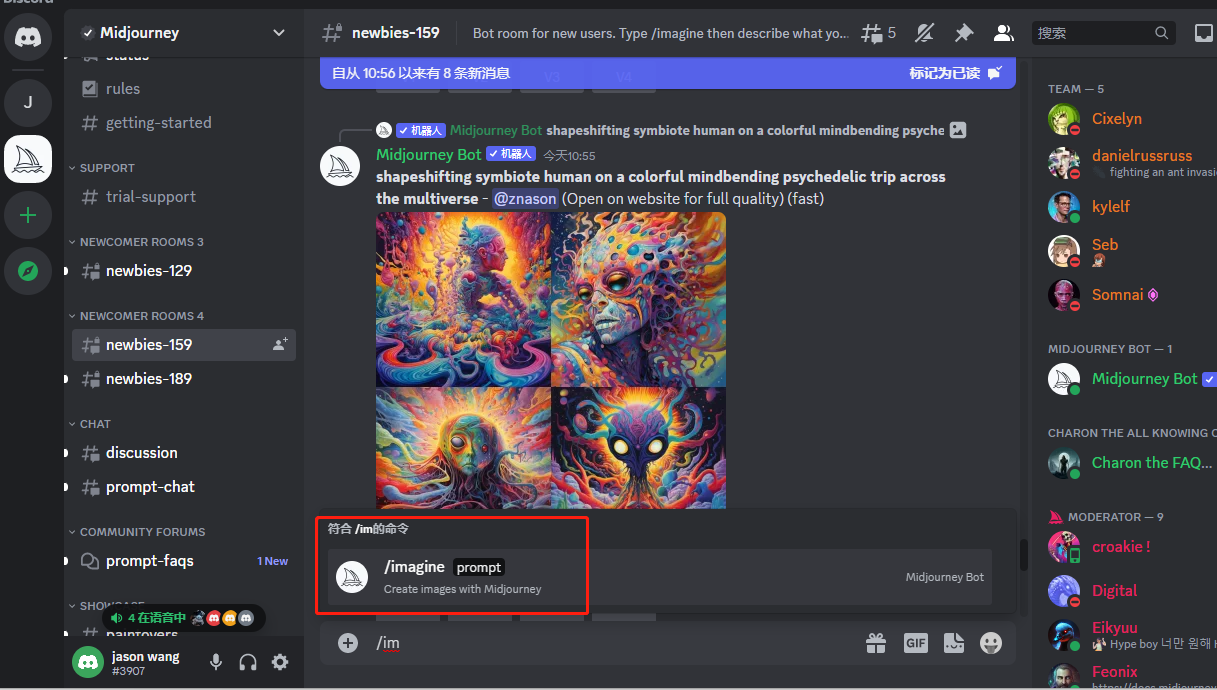Click Midjourney Bot avatar in message
Viewport: 1217px width, 690px height.
(340, 165)
